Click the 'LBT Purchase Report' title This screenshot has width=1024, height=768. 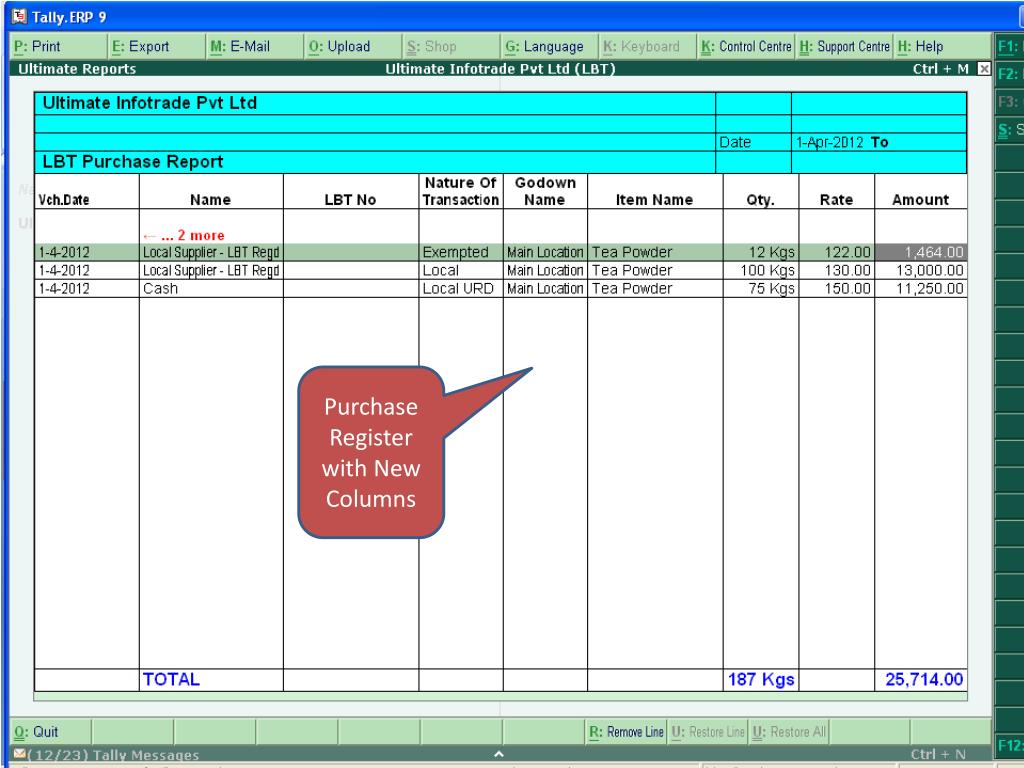pos(133,161)
